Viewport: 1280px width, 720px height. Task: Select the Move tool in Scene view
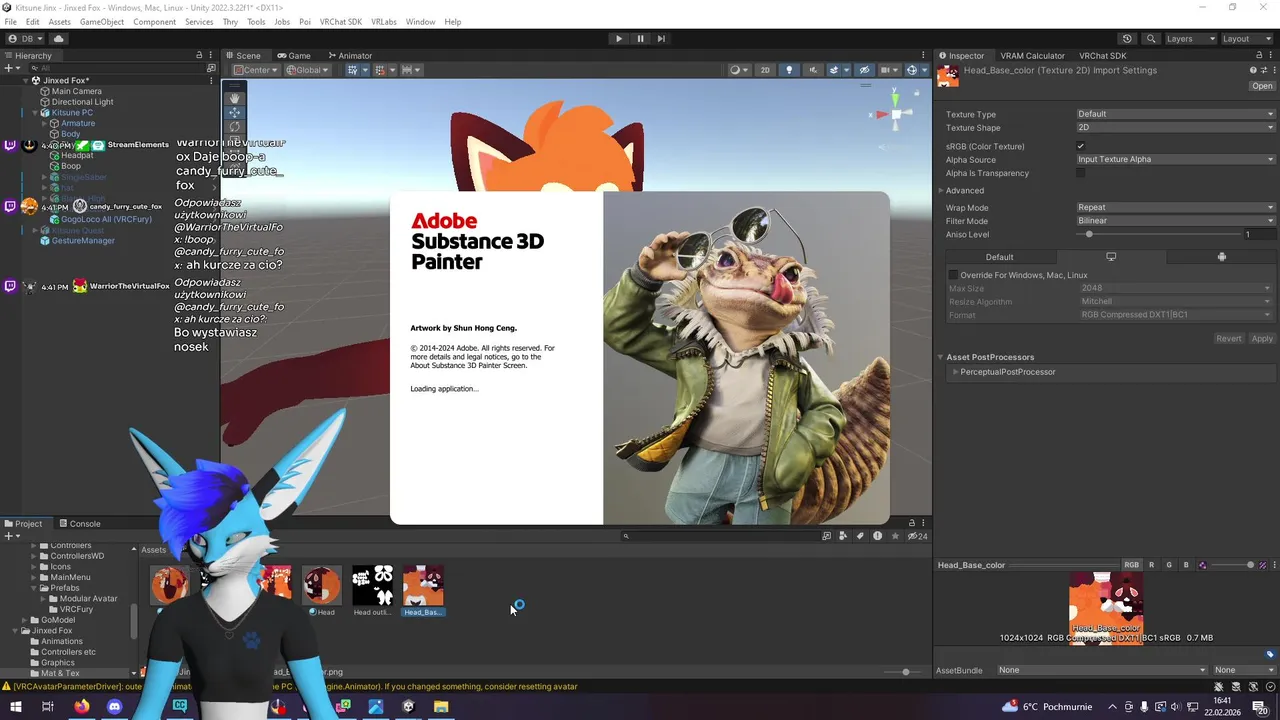coord(235,112)
